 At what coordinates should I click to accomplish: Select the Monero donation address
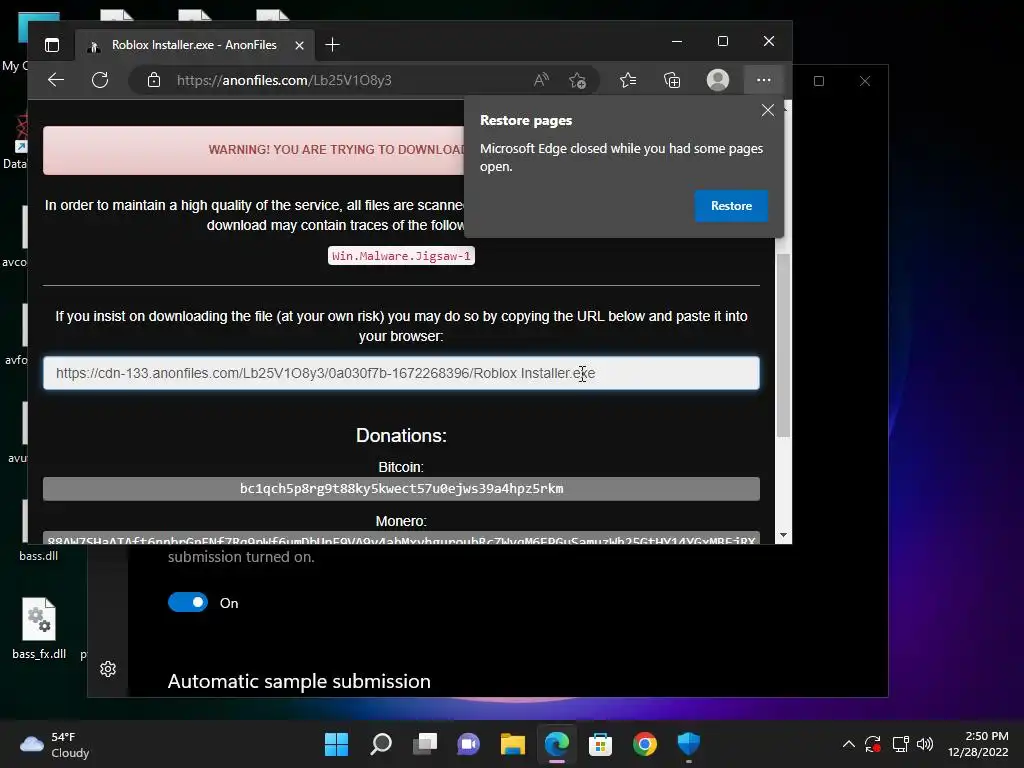(x=401, y=538)
